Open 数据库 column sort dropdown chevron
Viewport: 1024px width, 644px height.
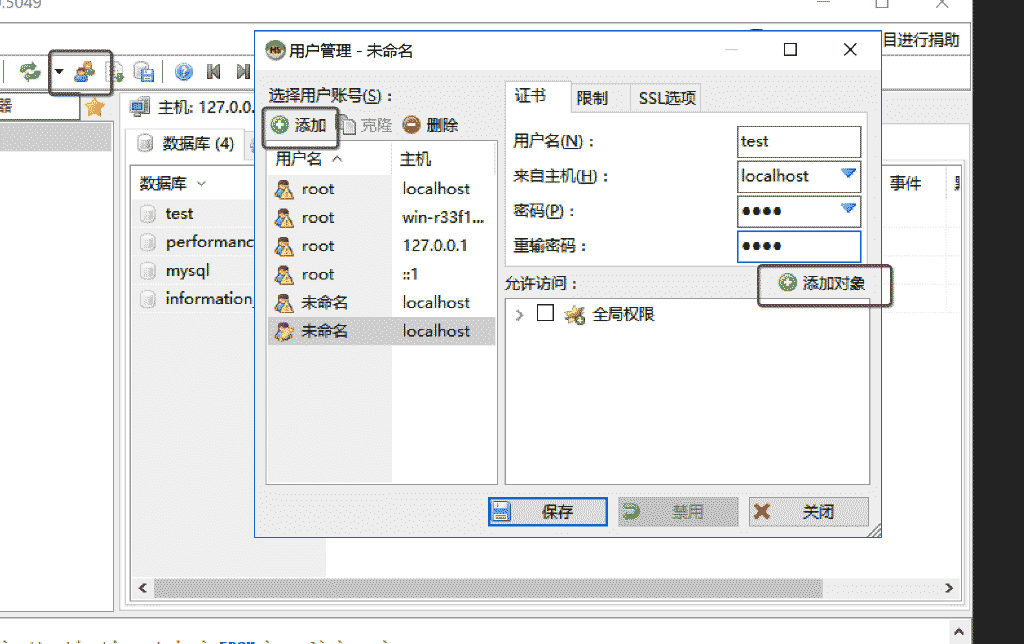(201, 184)
